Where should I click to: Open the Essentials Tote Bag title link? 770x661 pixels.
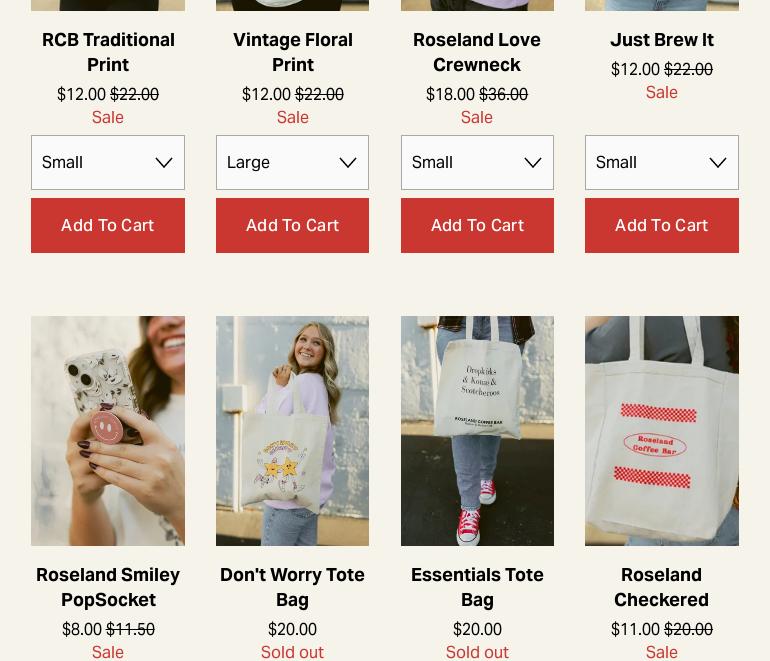click(x=477, y=587)
